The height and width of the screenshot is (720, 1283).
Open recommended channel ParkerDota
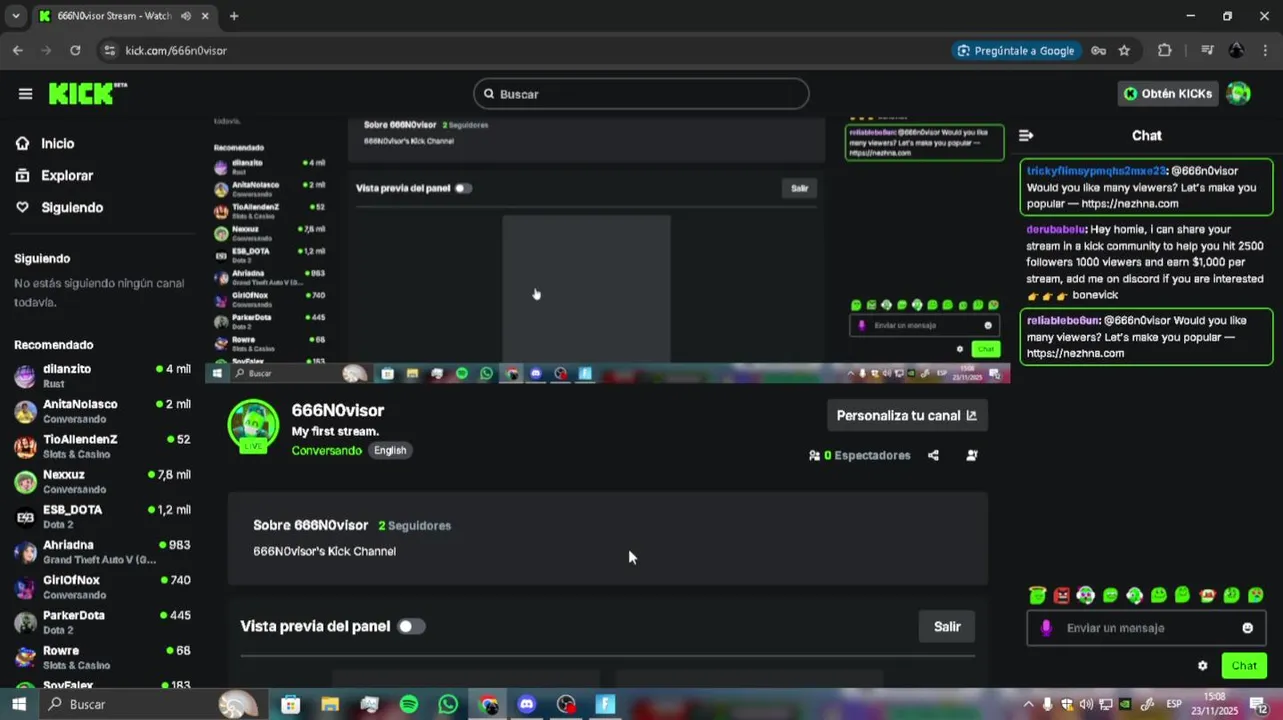102,622
